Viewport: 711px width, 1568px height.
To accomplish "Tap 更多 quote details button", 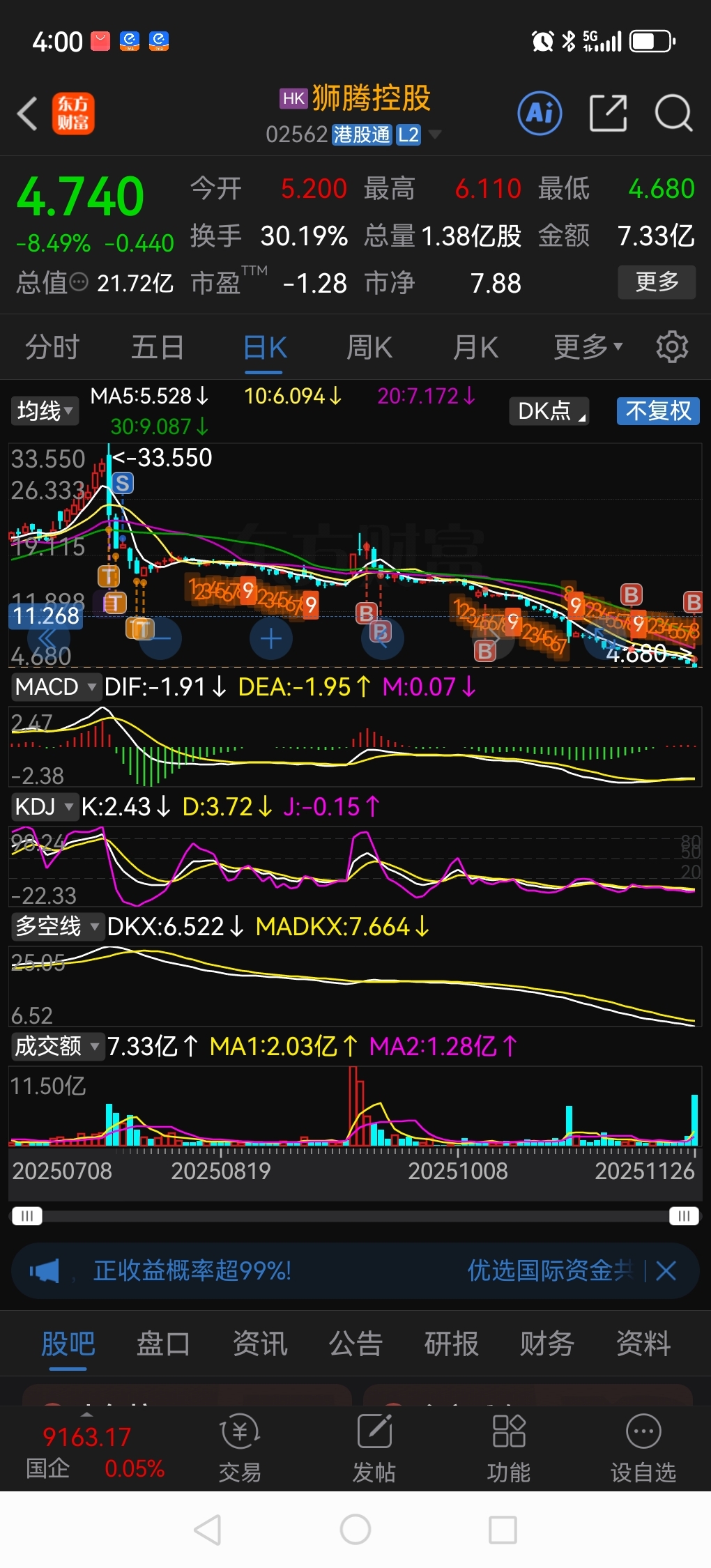I will 657,282.
